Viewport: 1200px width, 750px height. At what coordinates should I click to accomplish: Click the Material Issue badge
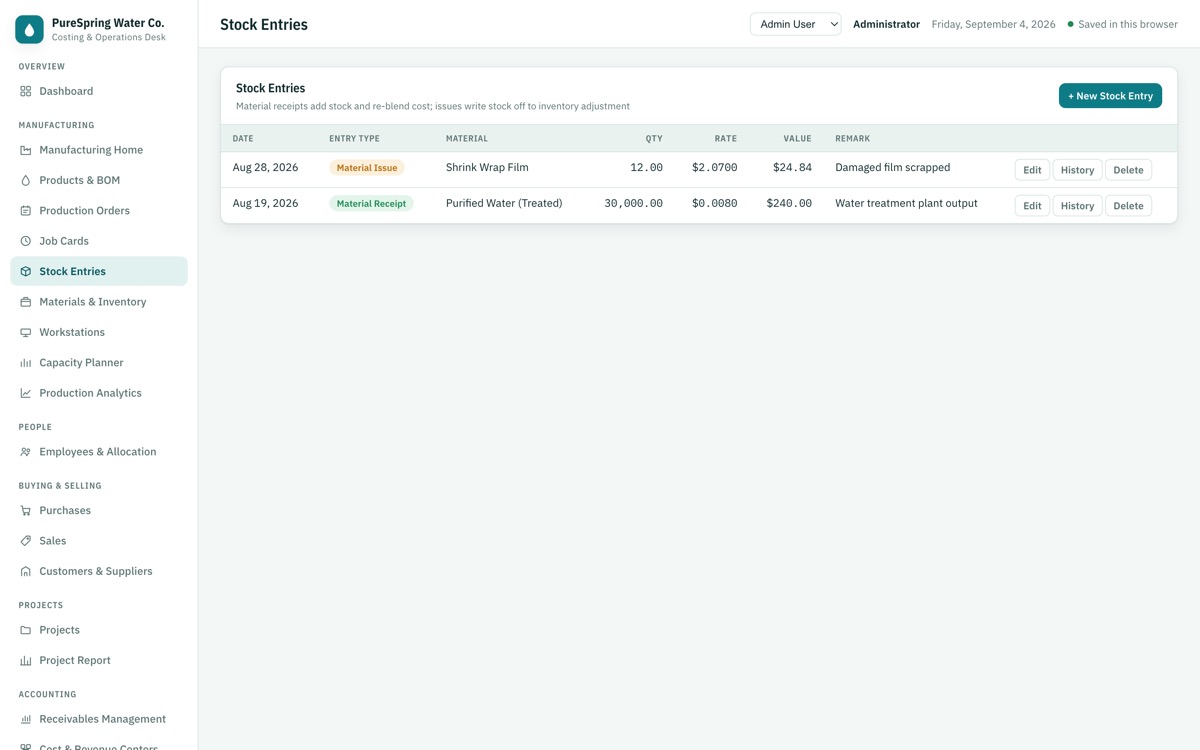pos(367,168)
